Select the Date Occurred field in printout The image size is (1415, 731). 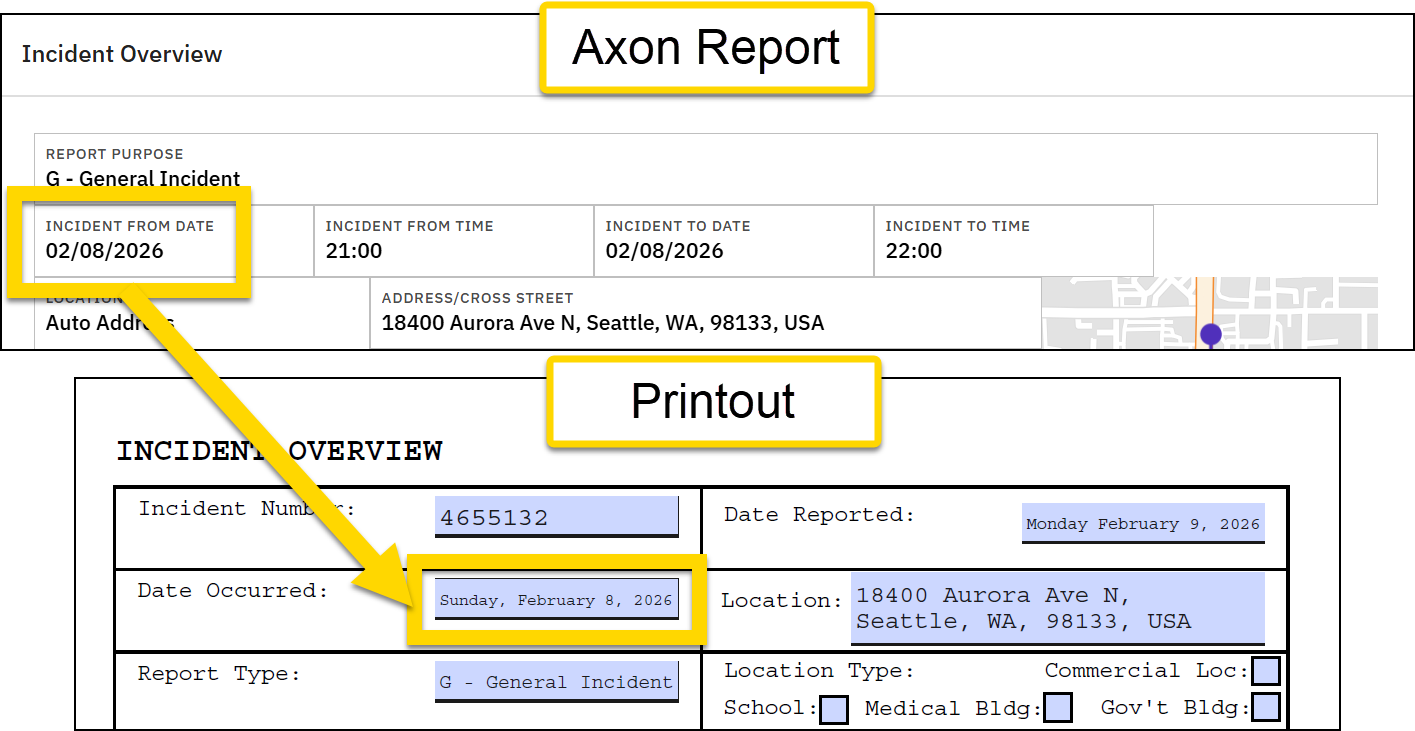point(556,599)
